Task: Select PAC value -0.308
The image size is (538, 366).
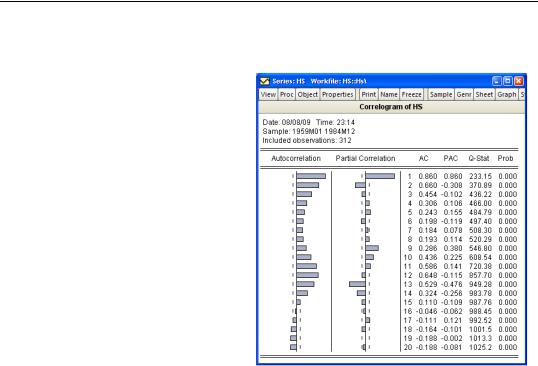Action: click(x=451, y=185)
